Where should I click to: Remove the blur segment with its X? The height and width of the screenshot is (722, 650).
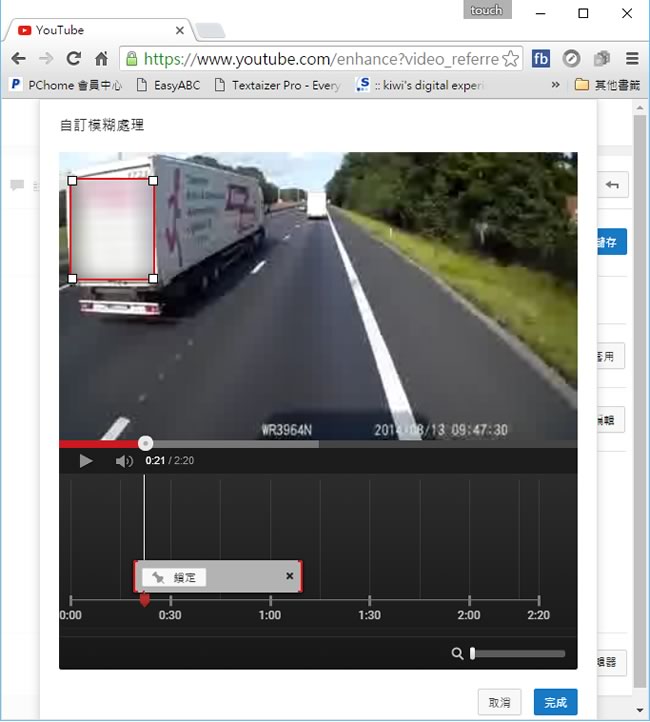(290, 576)
